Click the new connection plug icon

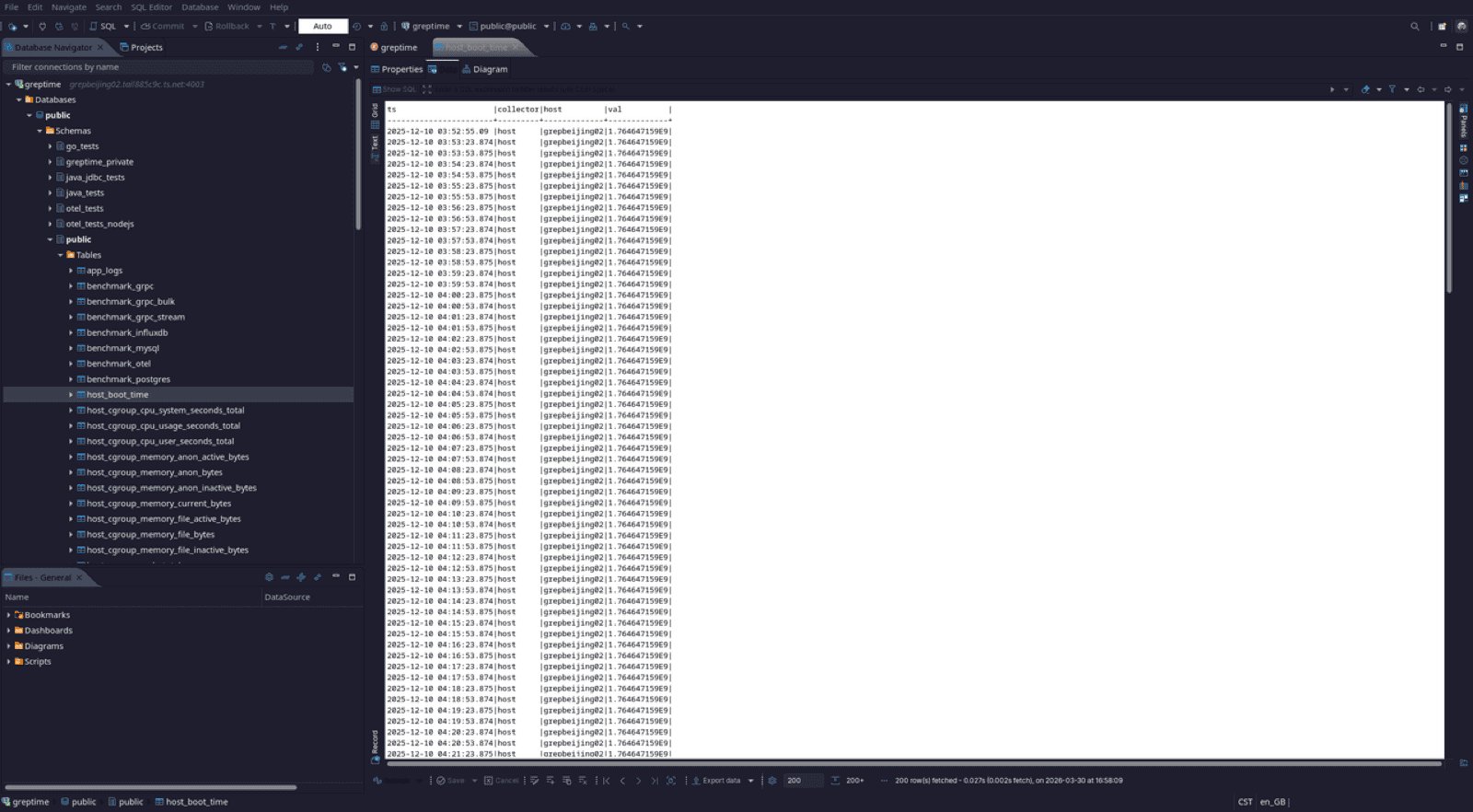pos(13,26)
